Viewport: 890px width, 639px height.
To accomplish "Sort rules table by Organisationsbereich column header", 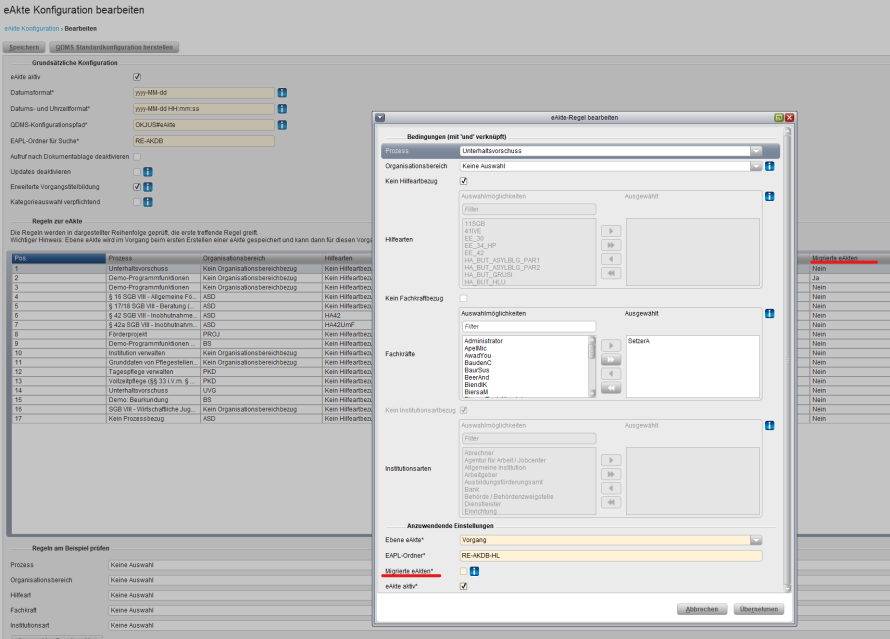I will coord(261,258).
